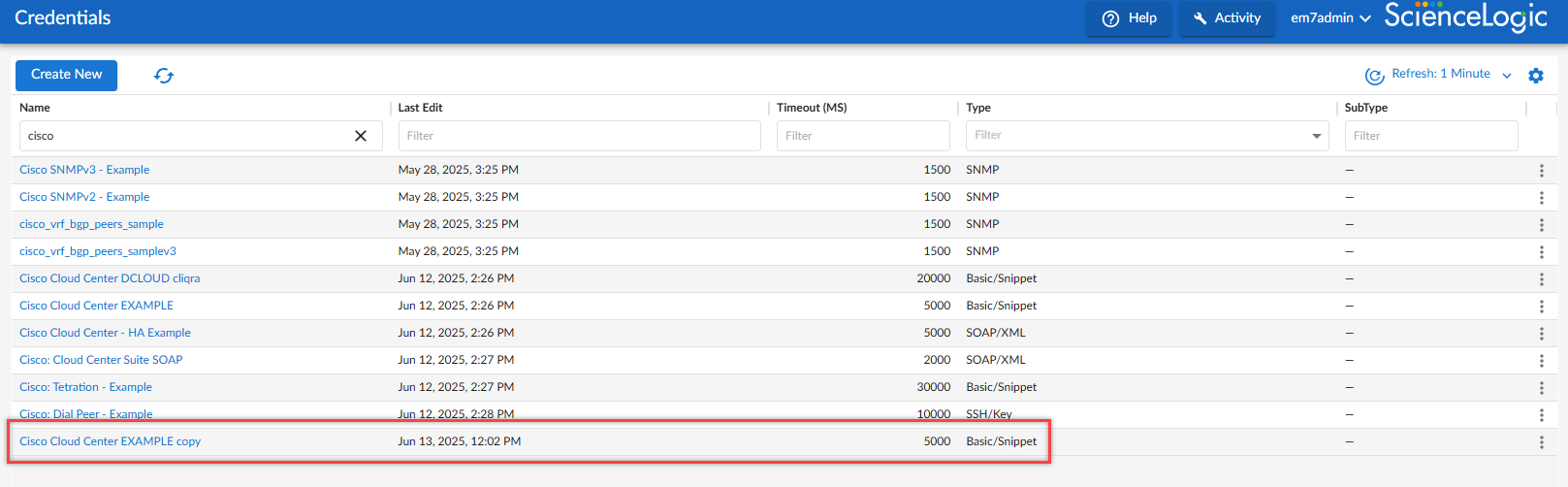Open Cisco SNMPv3 - Example credential

point(84,170)
